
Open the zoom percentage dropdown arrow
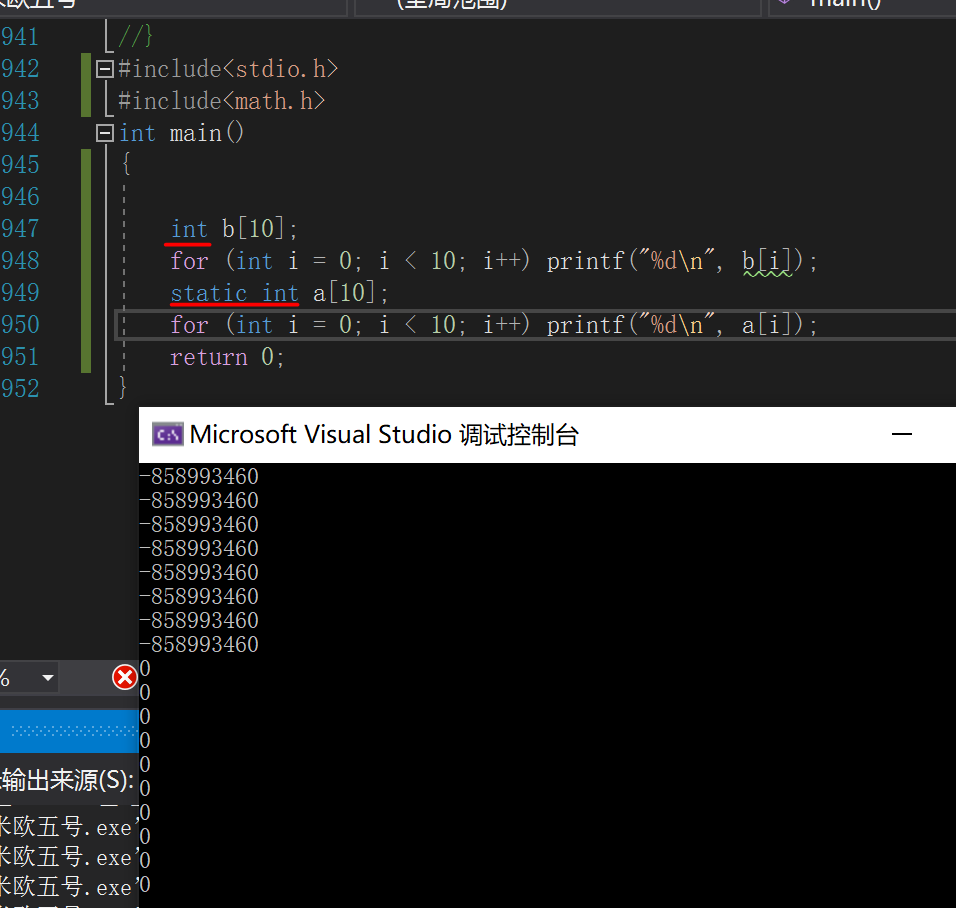pyautogui.click(x=48, y=677)
